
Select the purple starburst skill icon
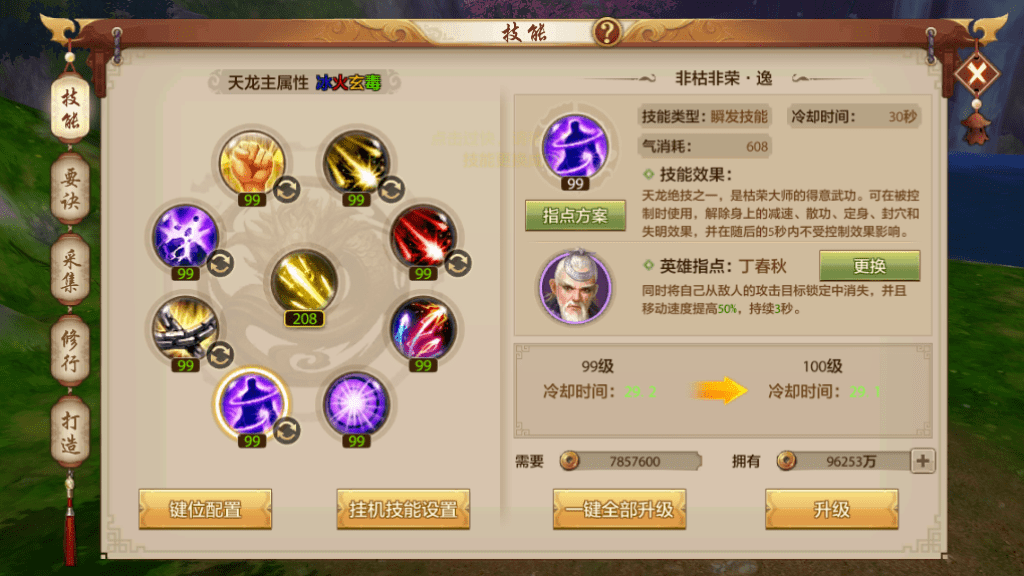[356, 404]
